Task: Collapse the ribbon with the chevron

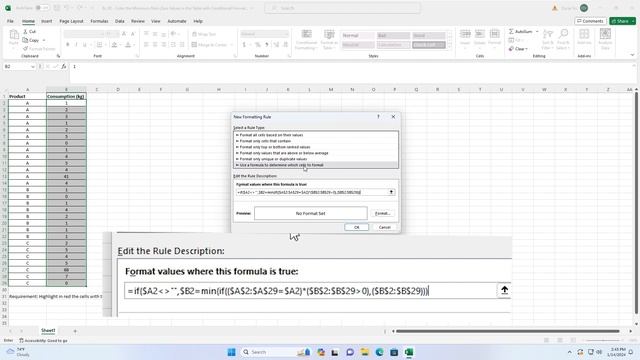Action: (632, 55)
